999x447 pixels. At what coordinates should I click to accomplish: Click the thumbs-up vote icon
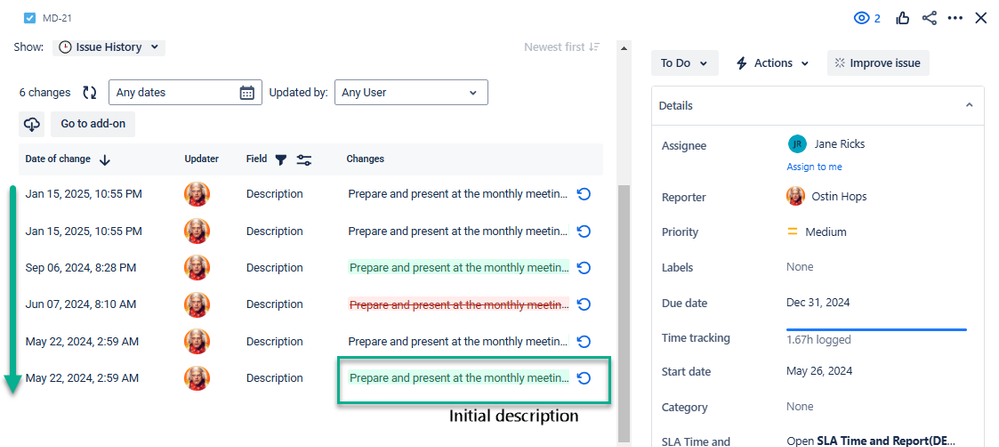pos(902,18)
